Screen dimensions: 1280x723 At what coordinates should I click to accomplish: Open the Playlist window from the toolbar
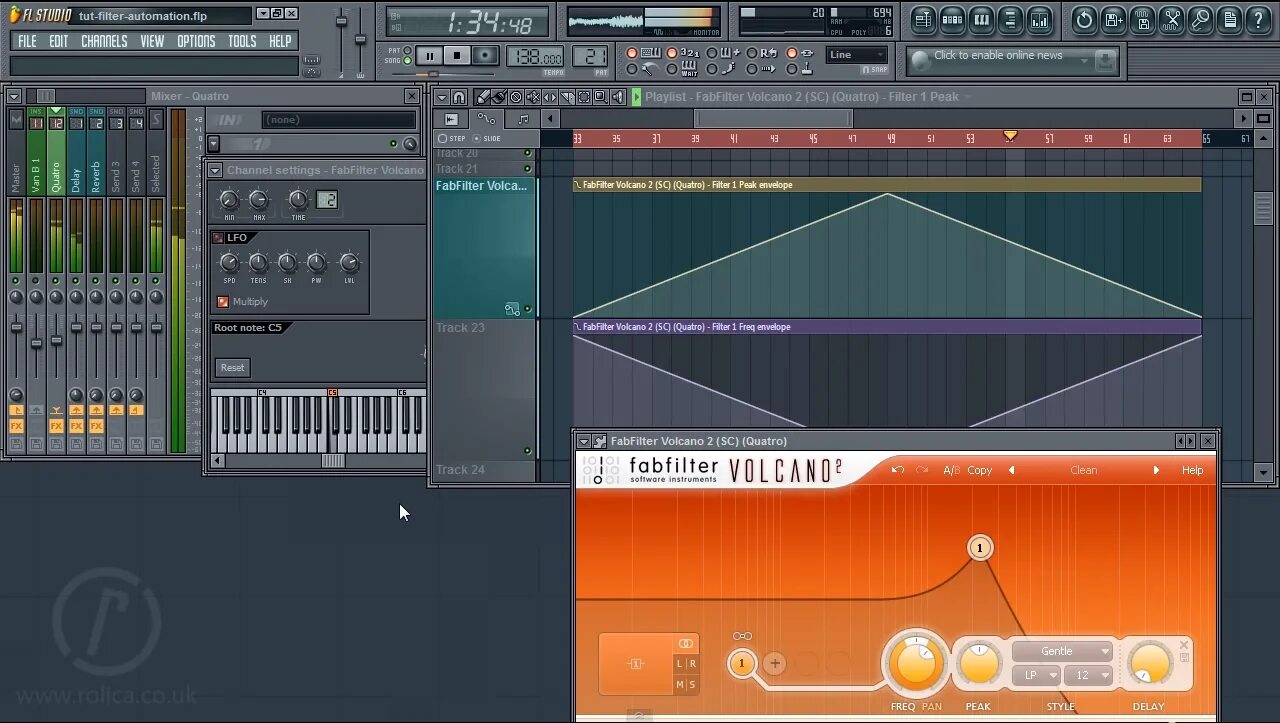tap(923, 19)
